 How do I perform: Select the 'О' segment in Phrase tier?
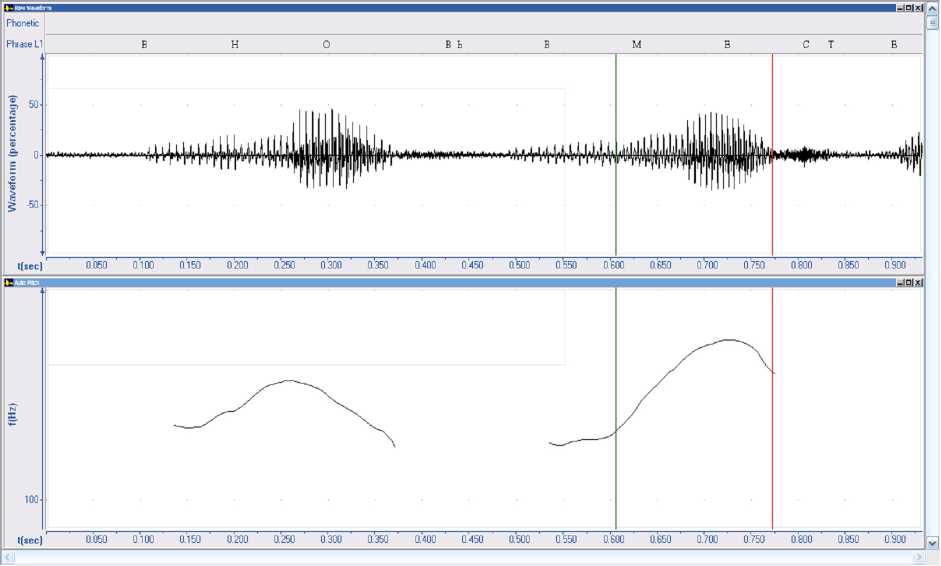(x=326, y=44)
